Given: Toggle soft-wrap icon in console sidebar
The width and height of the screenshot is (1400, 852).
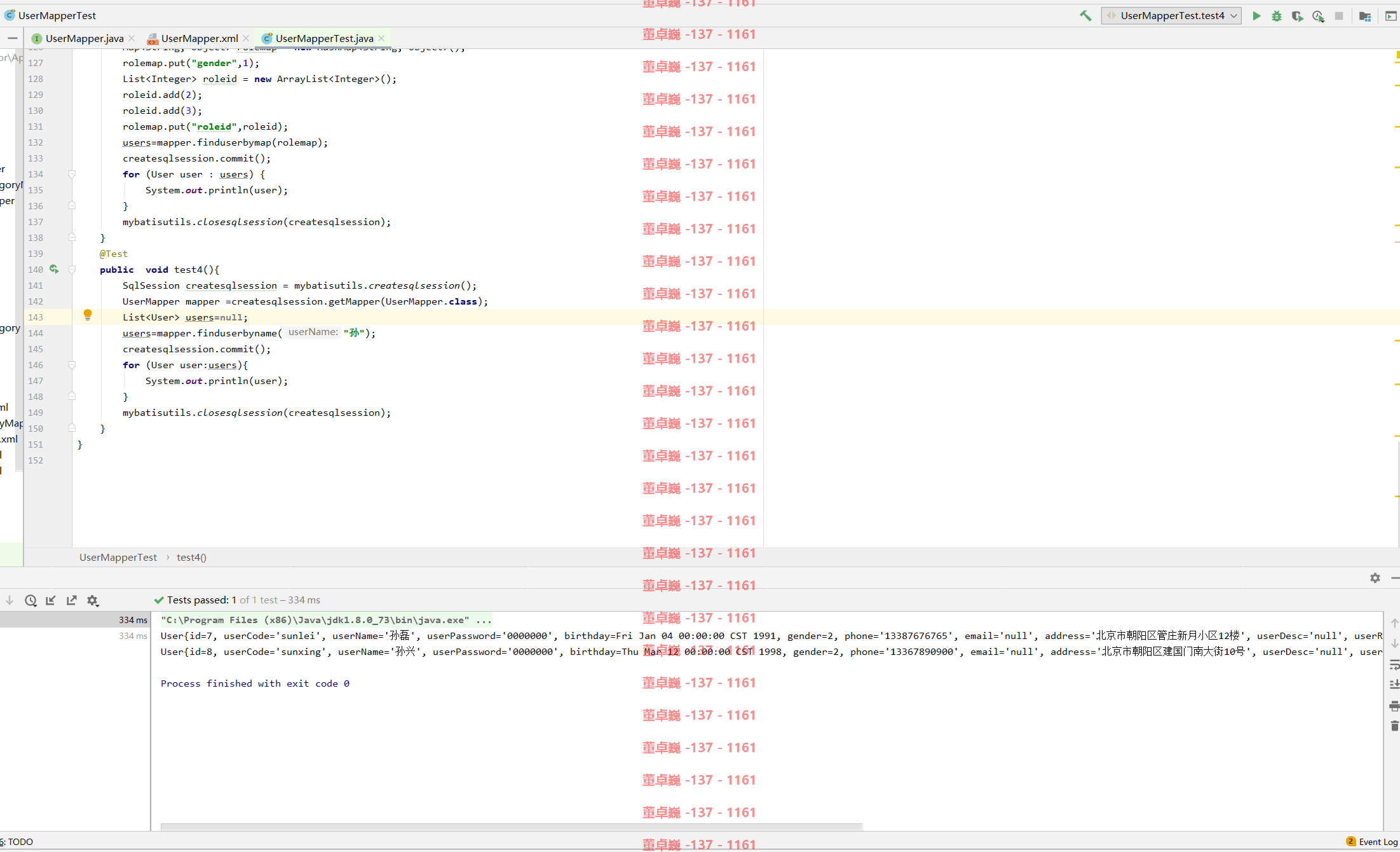Looking at the screenshot, I should 1394,664.
